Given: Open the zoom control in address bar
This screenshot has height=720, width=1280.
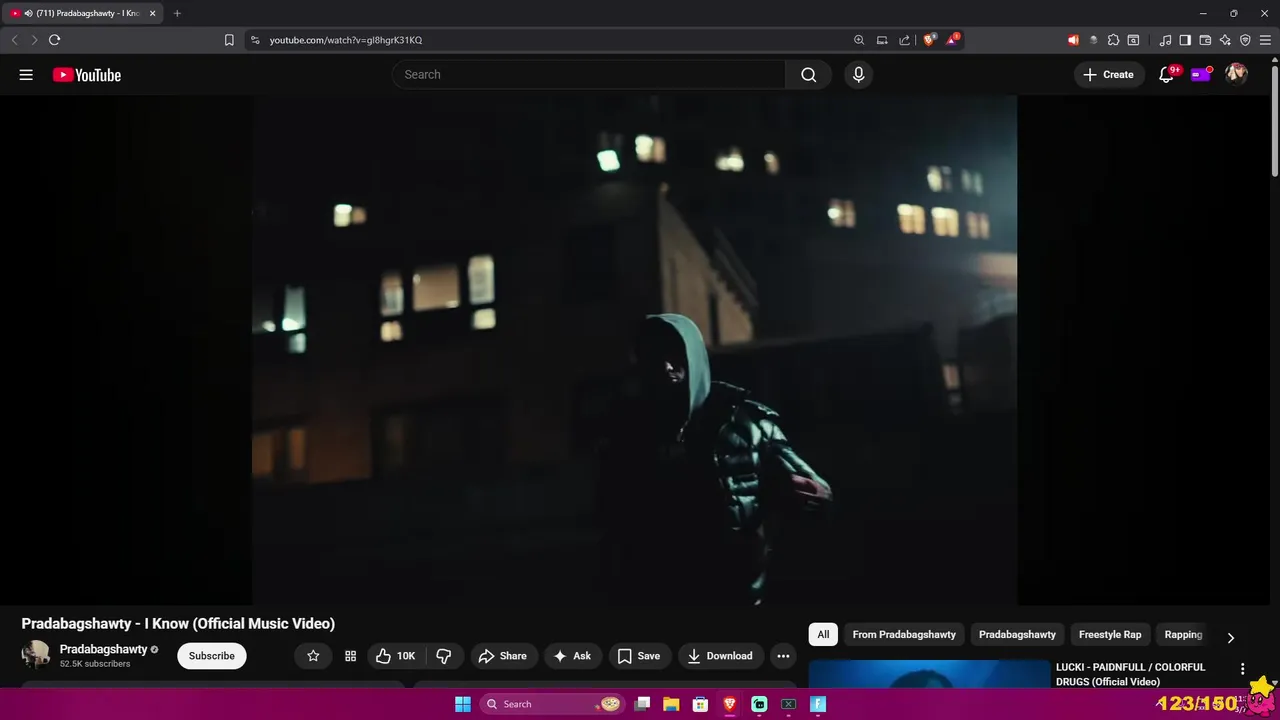Looking at the screenshot, I should pos(859,40).
